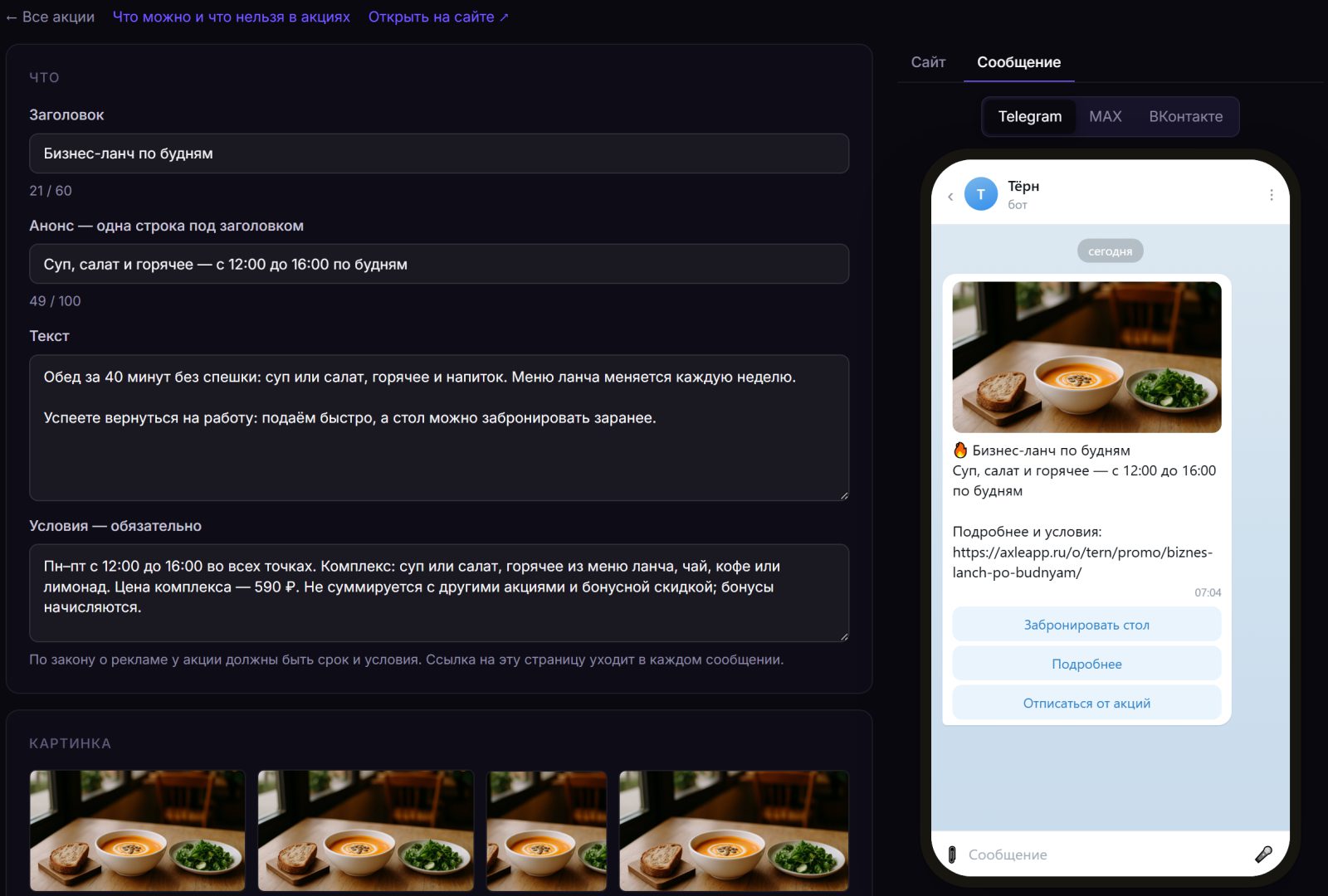Click the axleapp.ru promo URL in the message

pyautogui.click(x=1082, y=562)
